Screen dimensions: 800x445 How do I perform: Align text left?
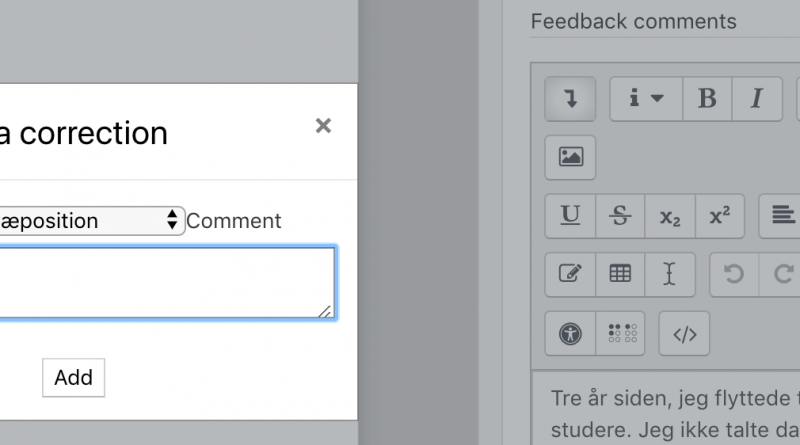pyautogui.click(x=781, y=216)
